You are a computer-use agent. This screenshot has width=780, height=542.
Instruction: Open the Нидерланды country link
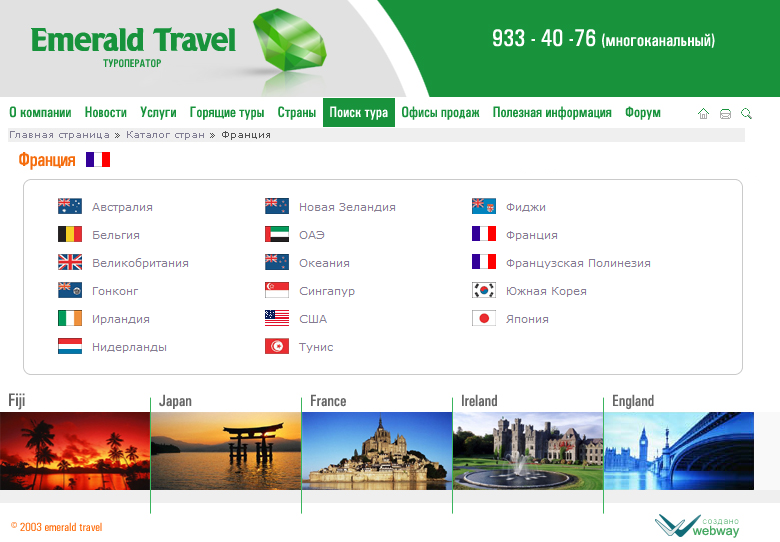[x=129, y=347]
